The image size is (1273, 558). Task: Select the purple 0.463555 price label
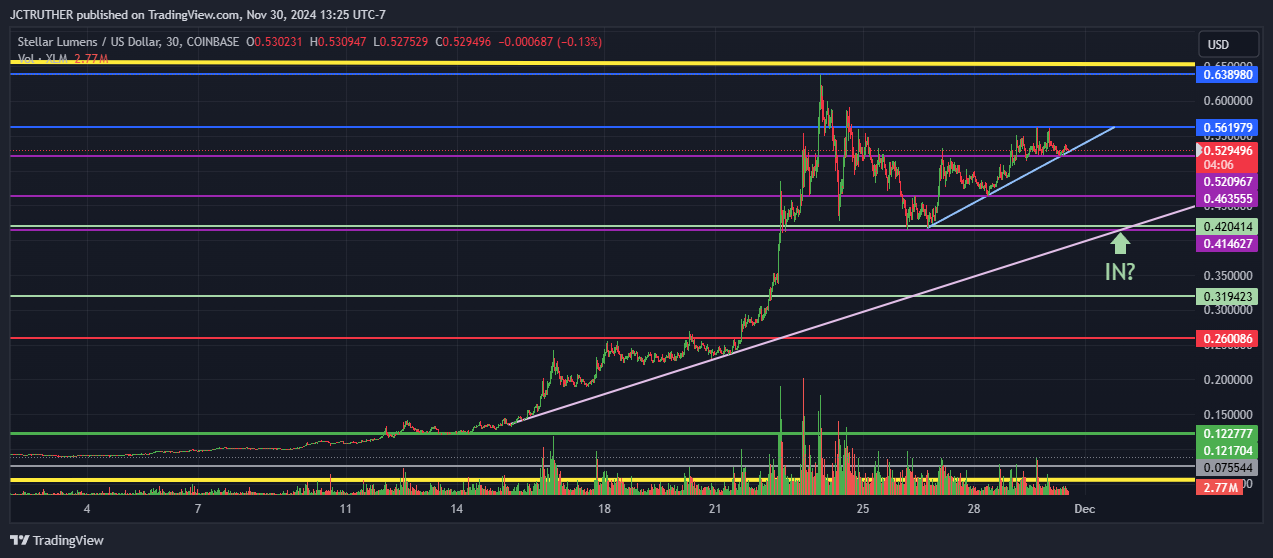point(1227,199)
